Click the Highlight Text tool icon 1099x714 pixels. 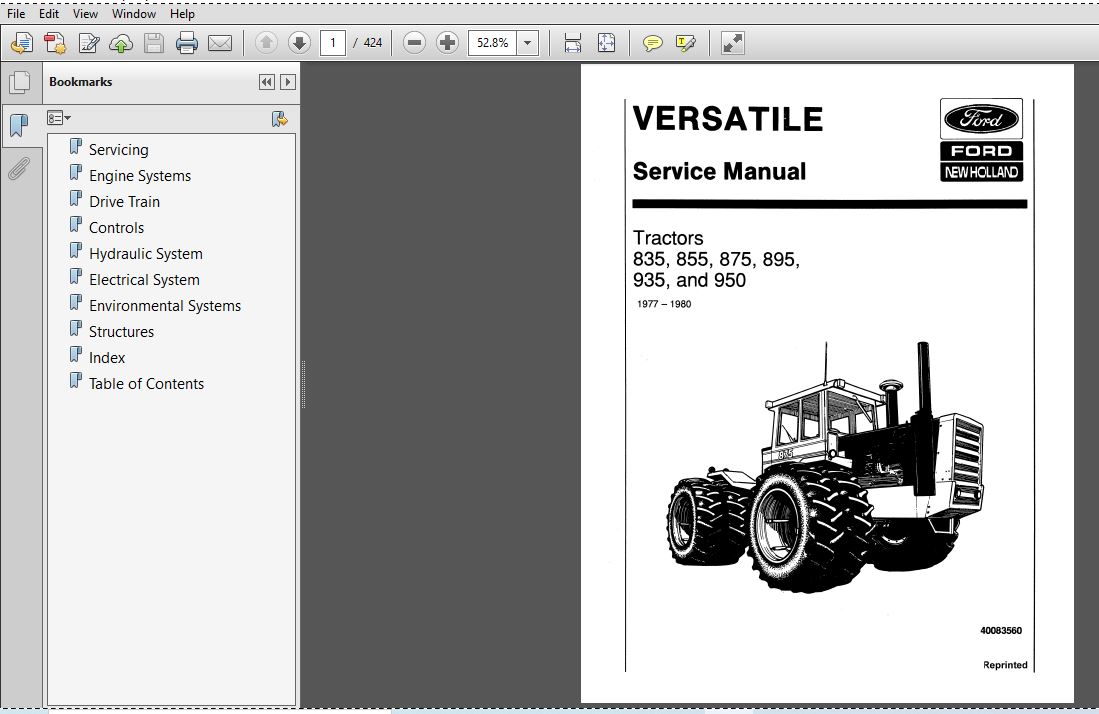[685, 43]
